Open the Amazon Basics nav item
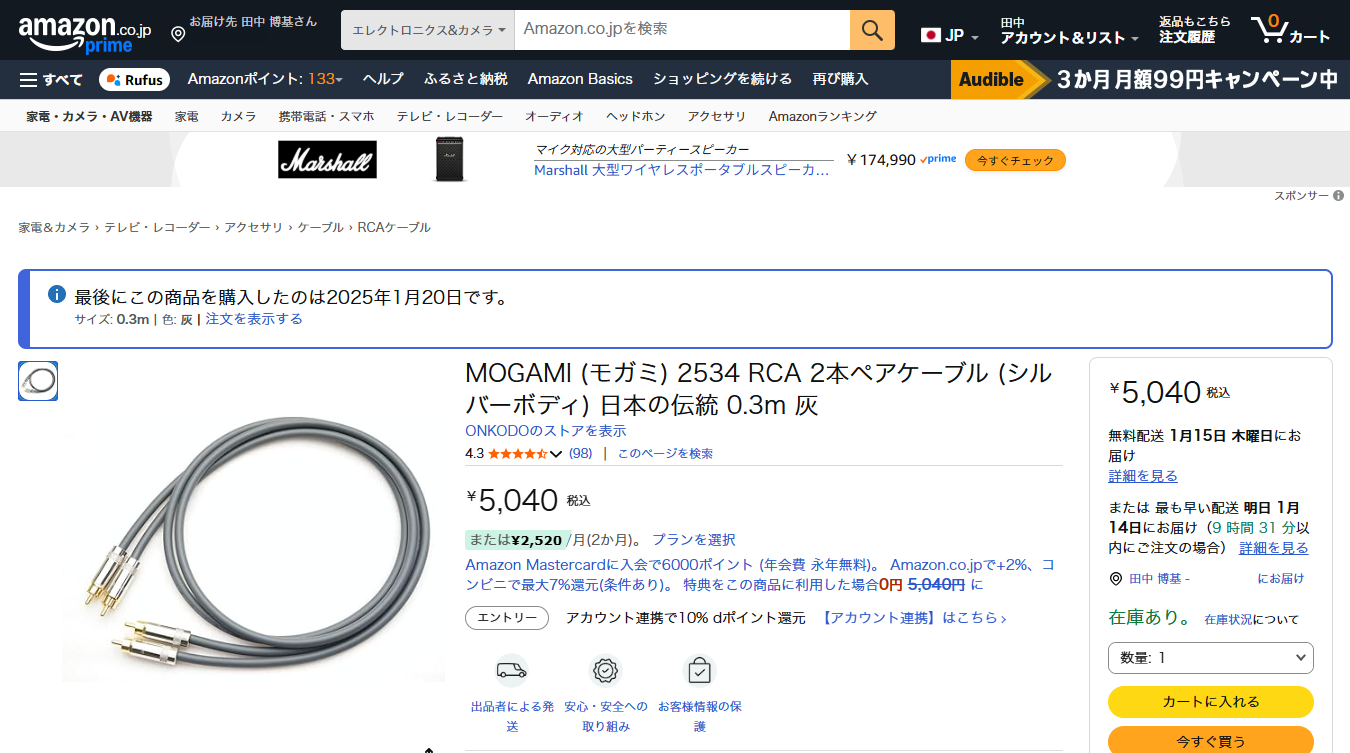The height and width of the screenshot is (753, 1350). click(x=580, y=79)
